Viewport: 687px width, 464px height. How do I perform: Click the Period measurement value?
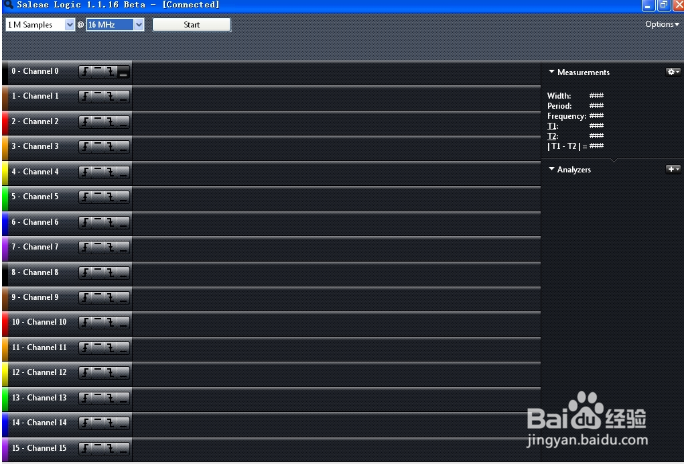[x=596, y=106]
